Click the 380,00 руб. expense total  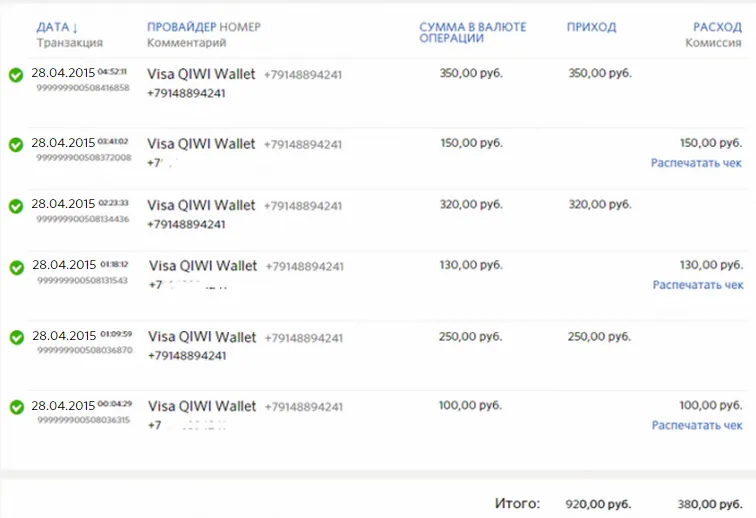[710, 504]
